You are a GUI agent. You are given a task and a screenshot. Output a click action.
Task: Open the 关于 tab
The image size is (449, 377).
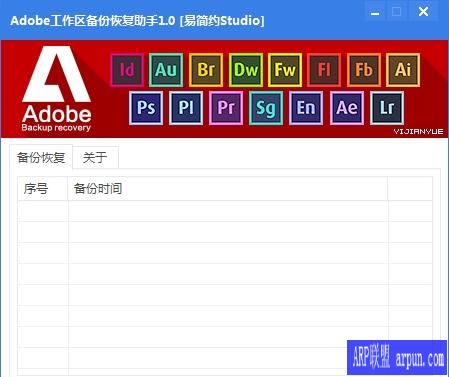(95, 157)
